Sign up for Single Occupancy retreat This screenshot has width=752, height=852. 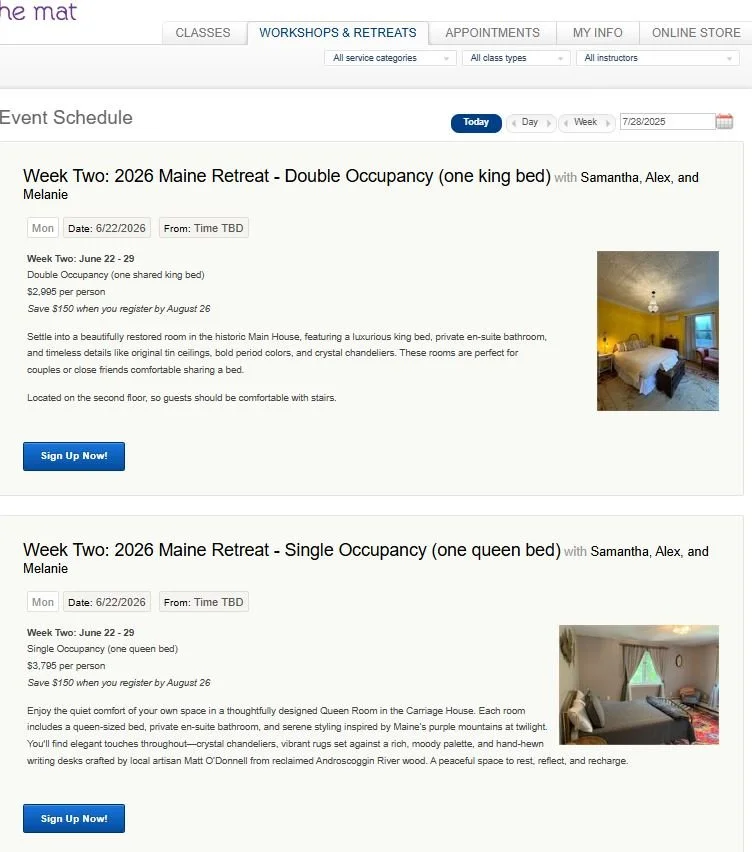pos(74,818)
